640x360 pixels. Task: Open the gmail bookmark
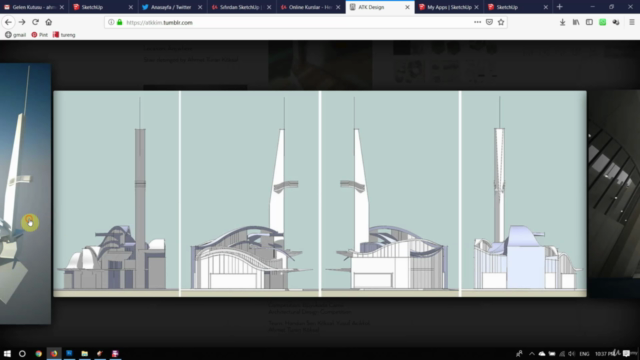pyautogui.click(x=15, y=35)
